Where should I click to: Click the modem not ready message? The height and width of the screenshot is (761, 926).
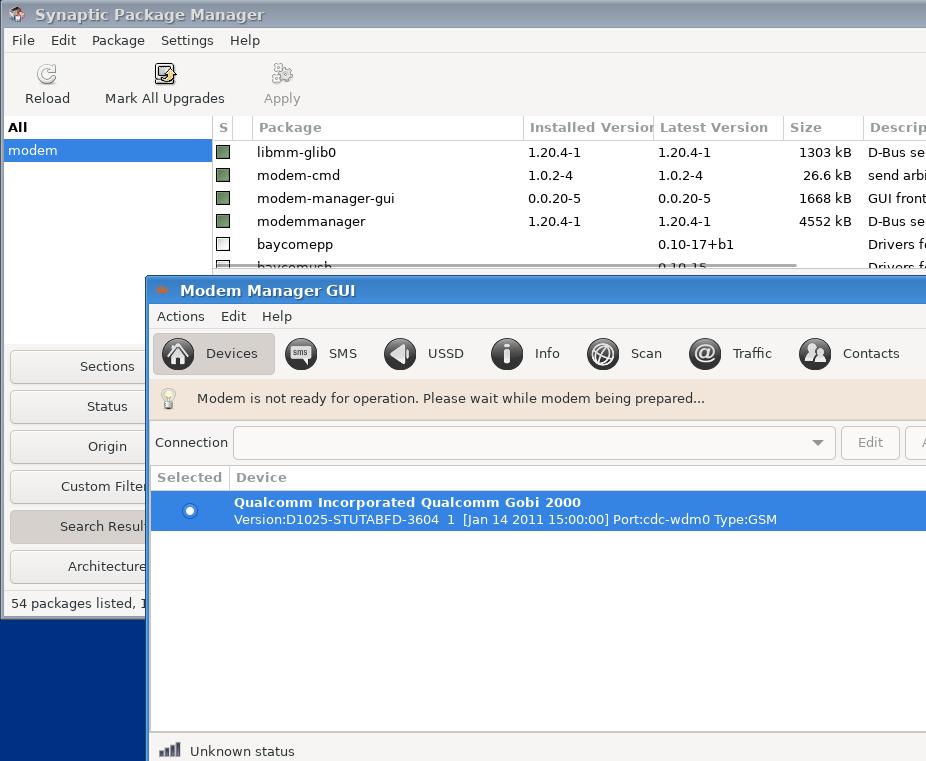451,399
